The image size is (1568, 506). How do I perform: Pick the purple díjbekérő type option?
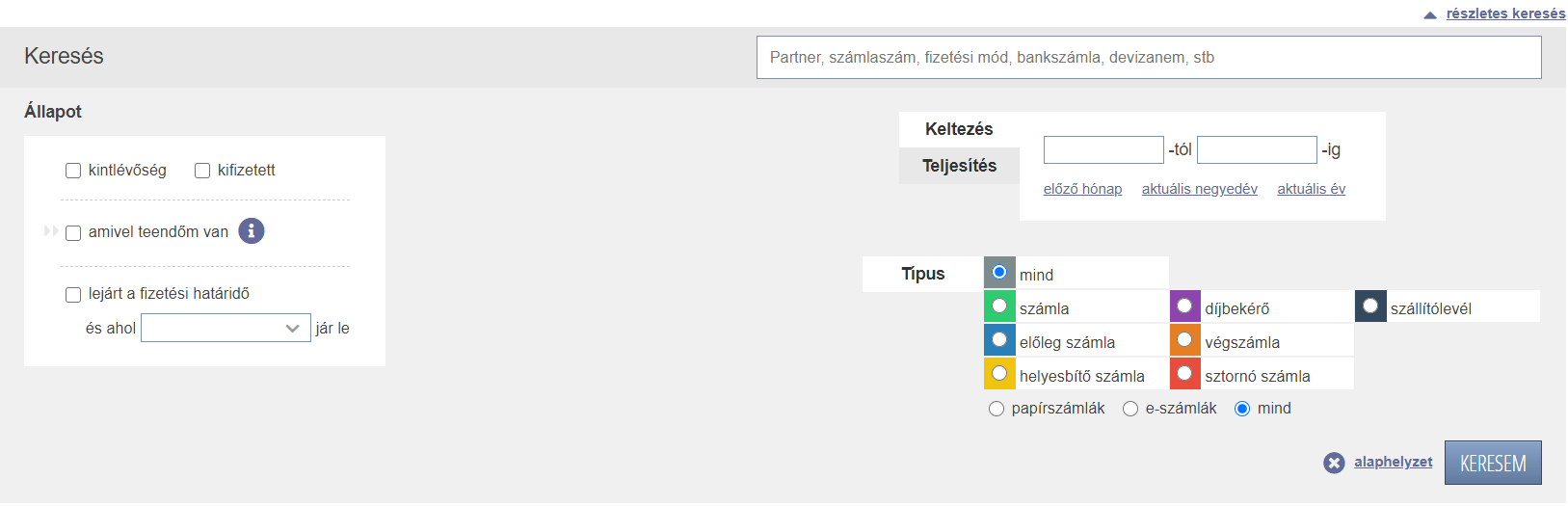tap(1184, 306)
